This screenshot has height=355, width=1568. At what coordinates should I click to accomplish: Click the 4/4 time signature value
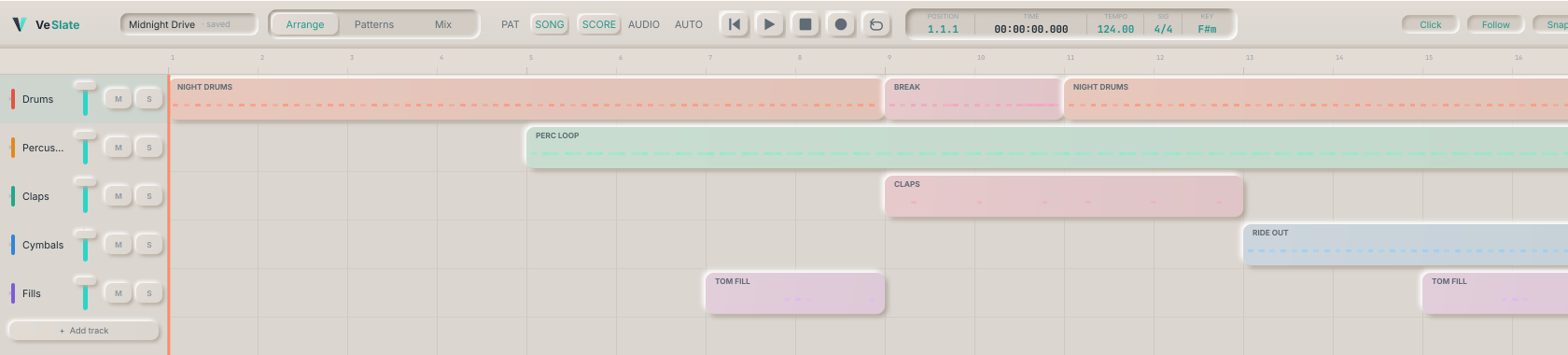(x=1163, y=29)
